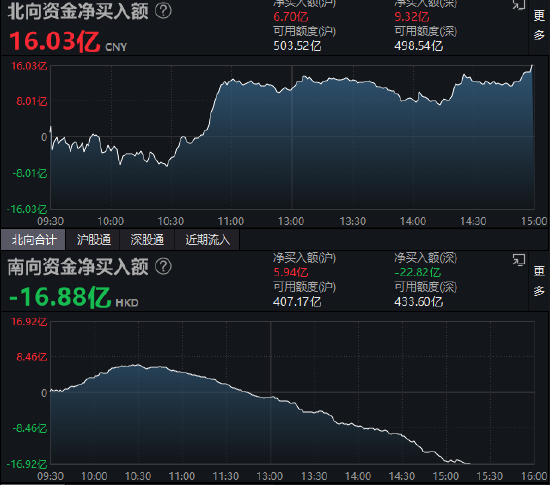
Task: Click the 13:00 marker on northbound chart
Action: (291, 221)
